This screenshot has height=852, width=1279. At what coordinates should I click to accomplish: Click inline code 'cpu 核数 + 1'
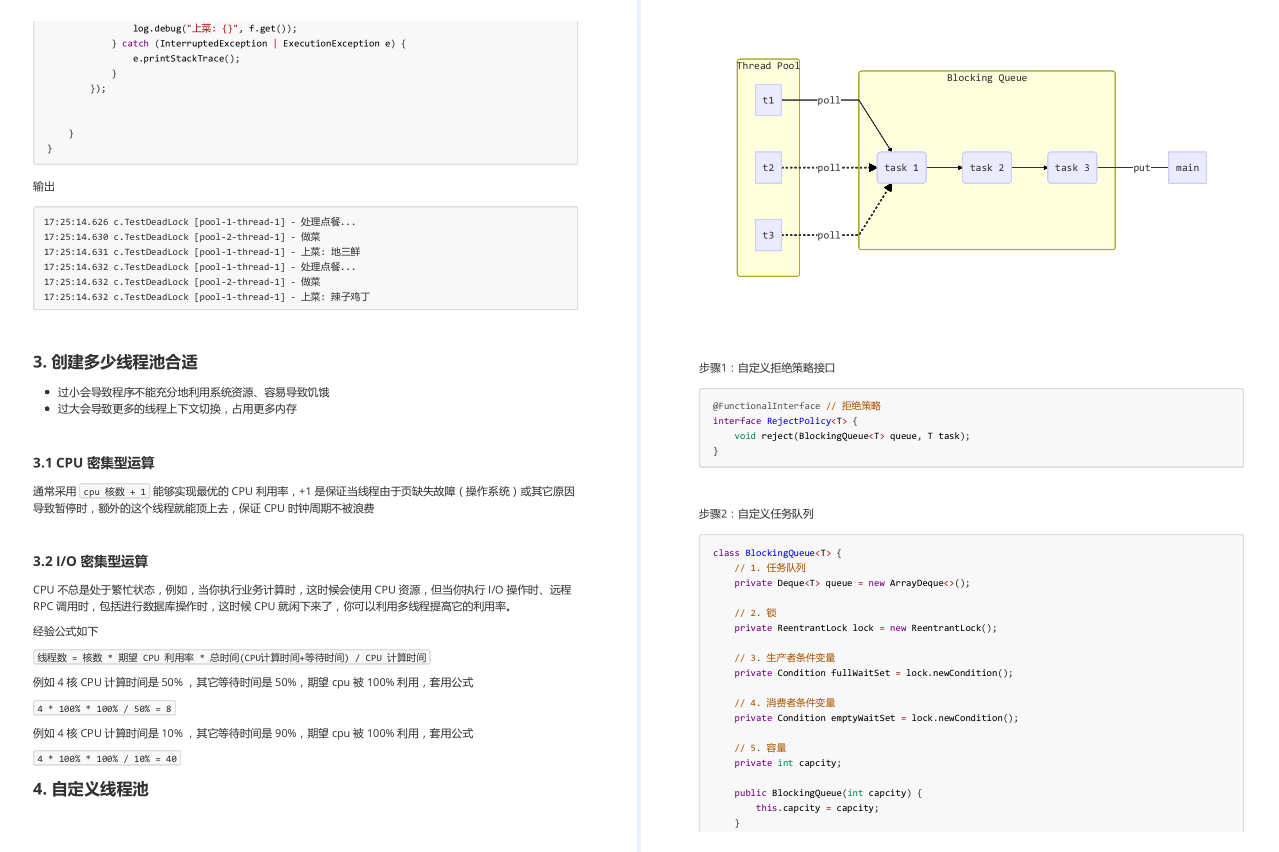pyautogui.click(x=115, y=492)
